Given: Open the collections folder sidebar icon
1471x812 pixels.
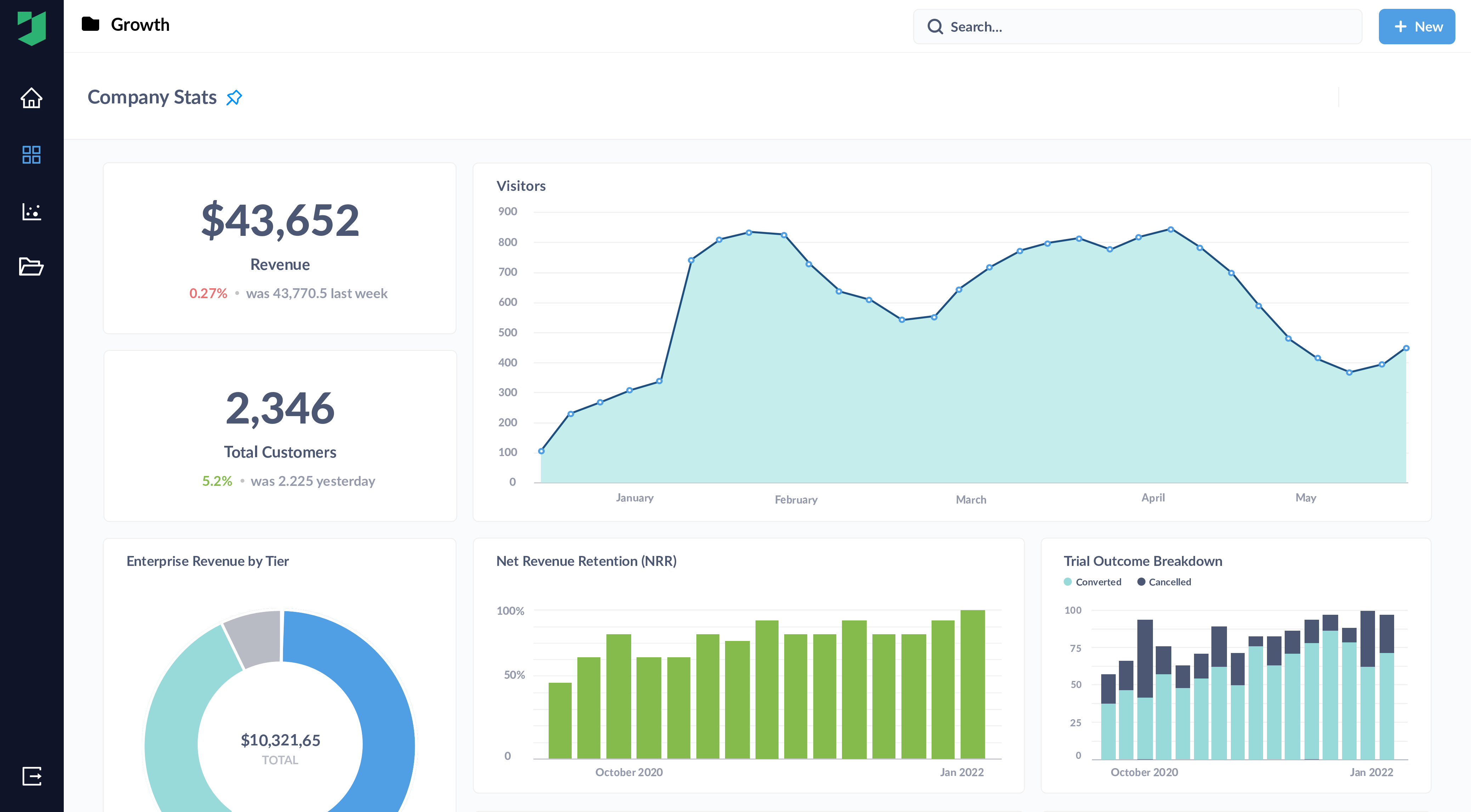Looking at the screenshot, I should click(32, 267).
